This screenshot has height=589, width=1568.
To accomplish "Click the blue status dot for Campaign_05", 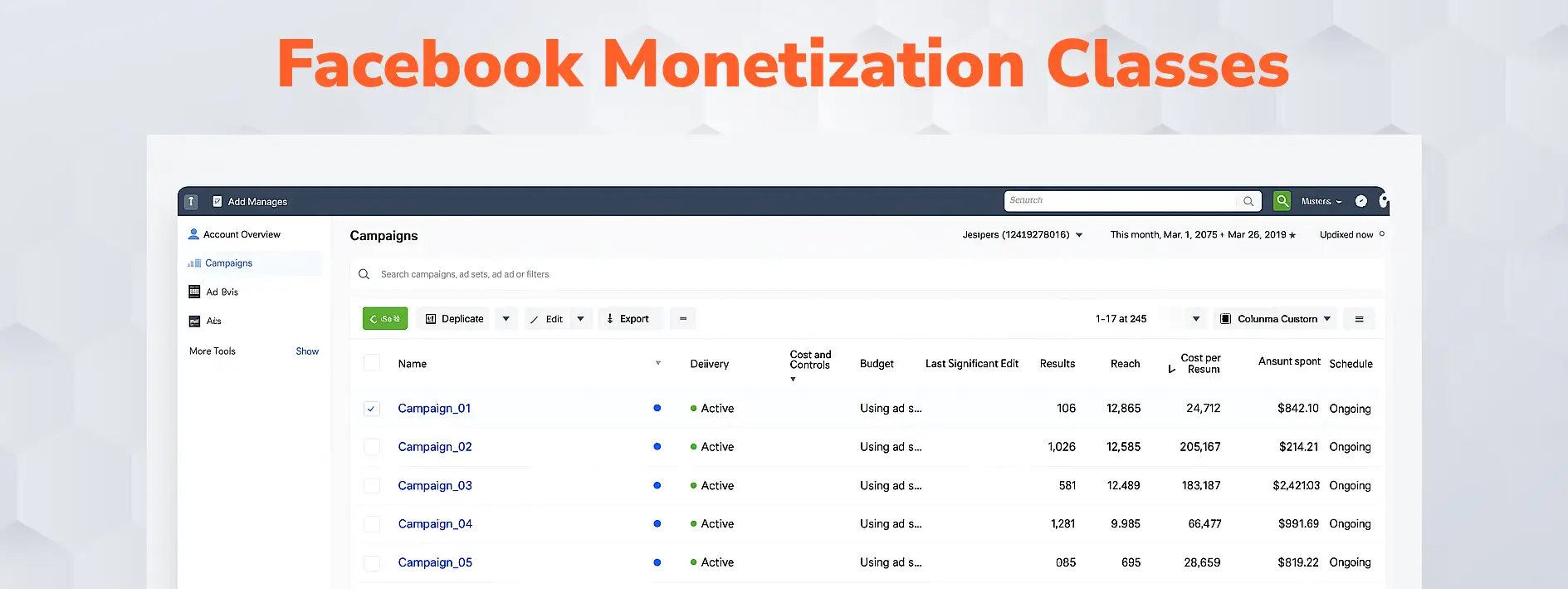I will 657,562.
